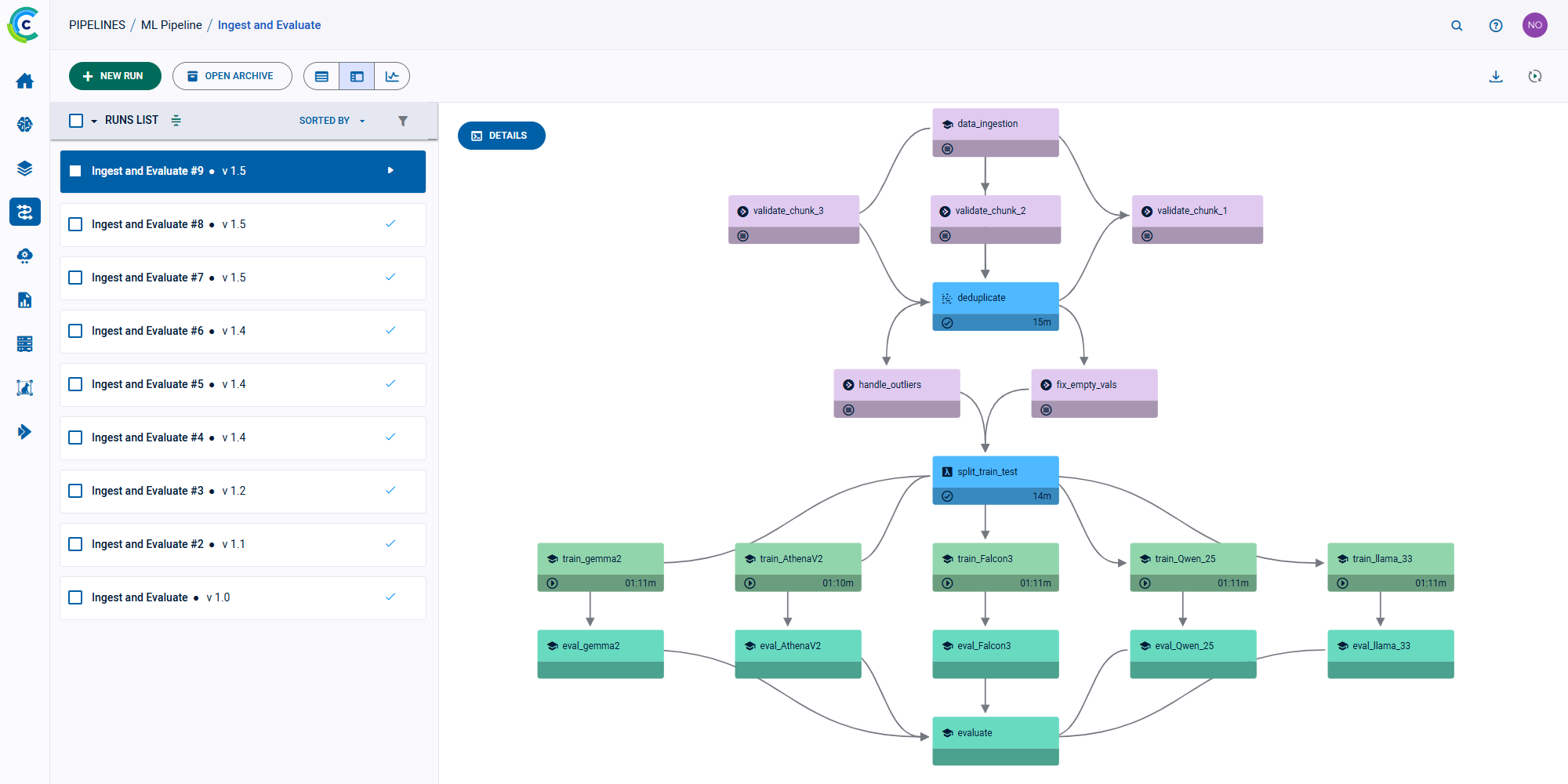The image size is (1568, 784).
Task: Open the search icon in the top bar
Action: pos(1457,25)
